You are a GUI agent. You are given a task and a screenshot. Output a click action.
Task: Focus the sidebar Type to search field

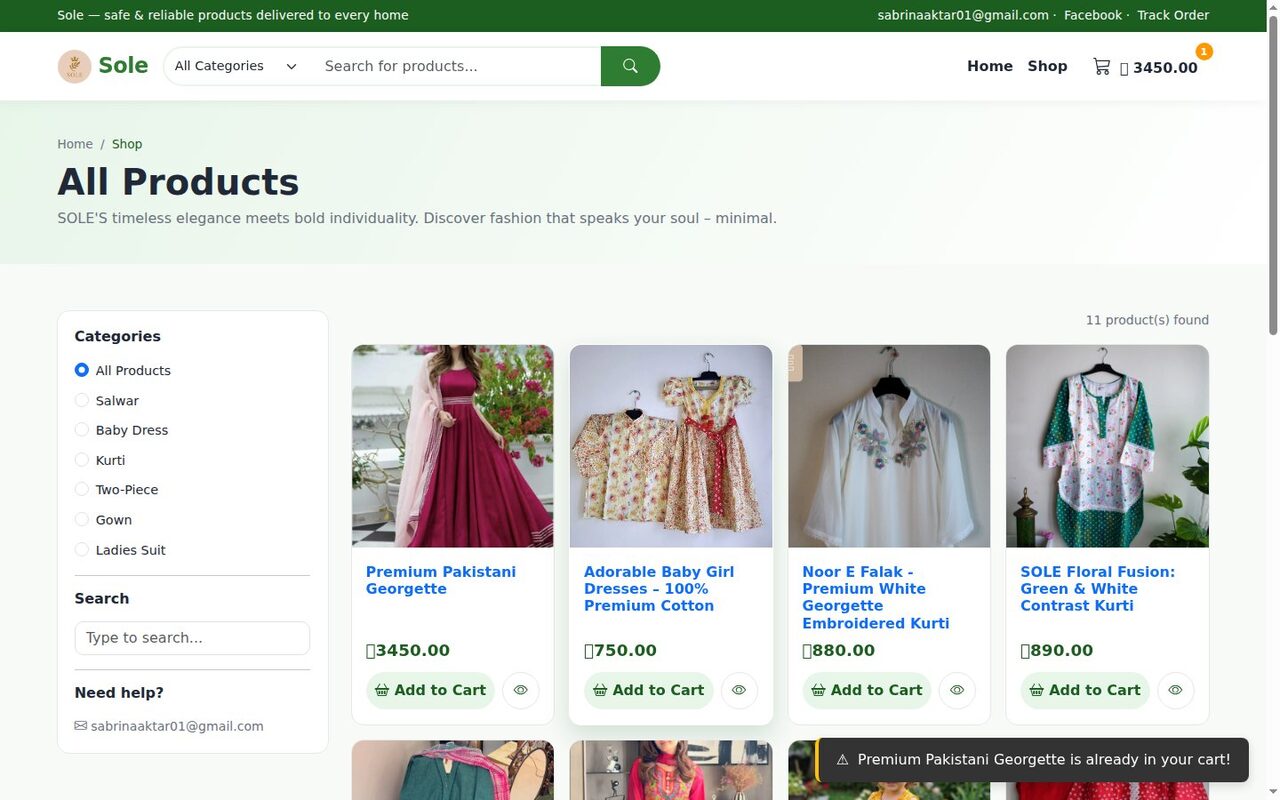pyautogui.click(x=192, y=638)
